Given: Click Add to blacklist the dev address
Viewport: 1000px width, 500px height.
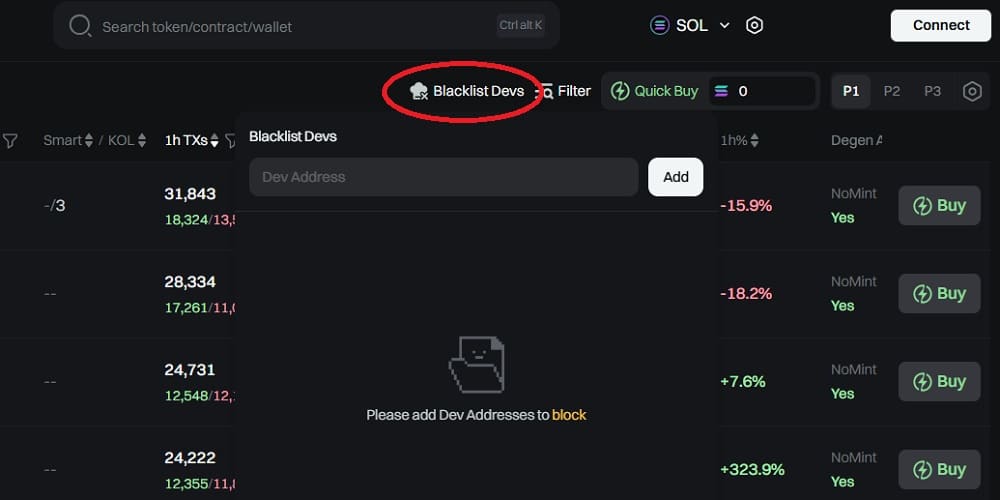Looking at the screenshot, I should pos(676,177).
